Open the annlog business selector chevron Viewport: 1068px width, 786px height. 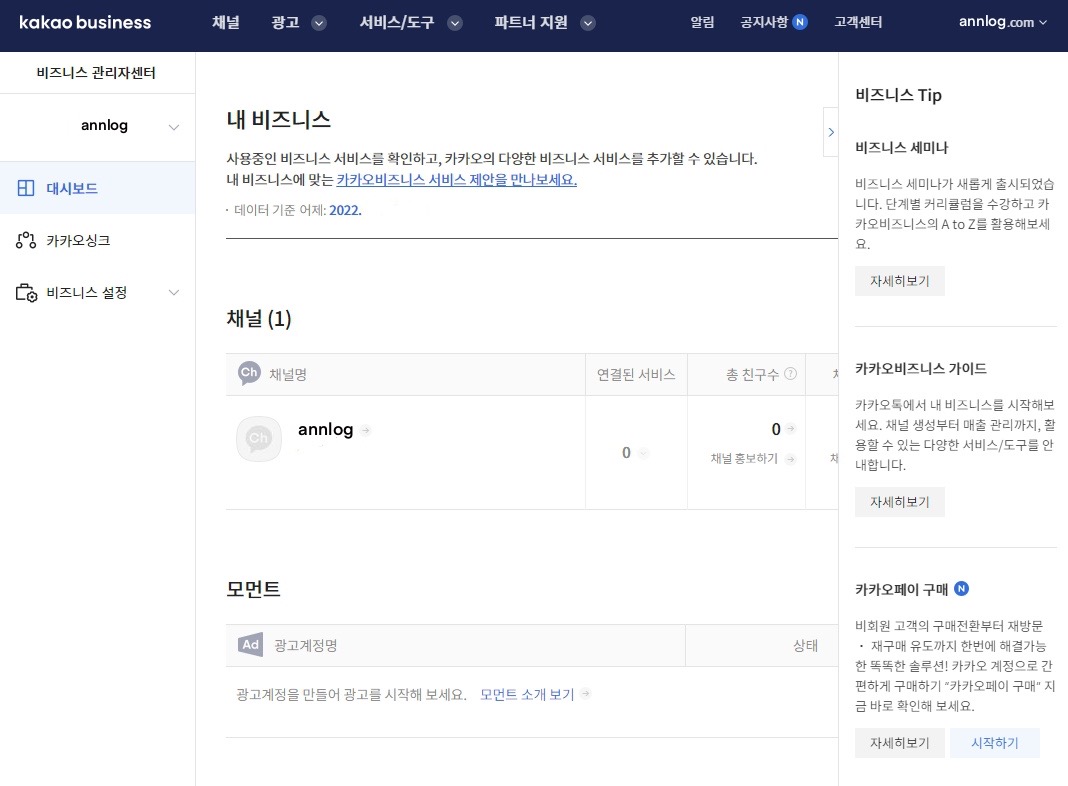click(x=174, y=127)
